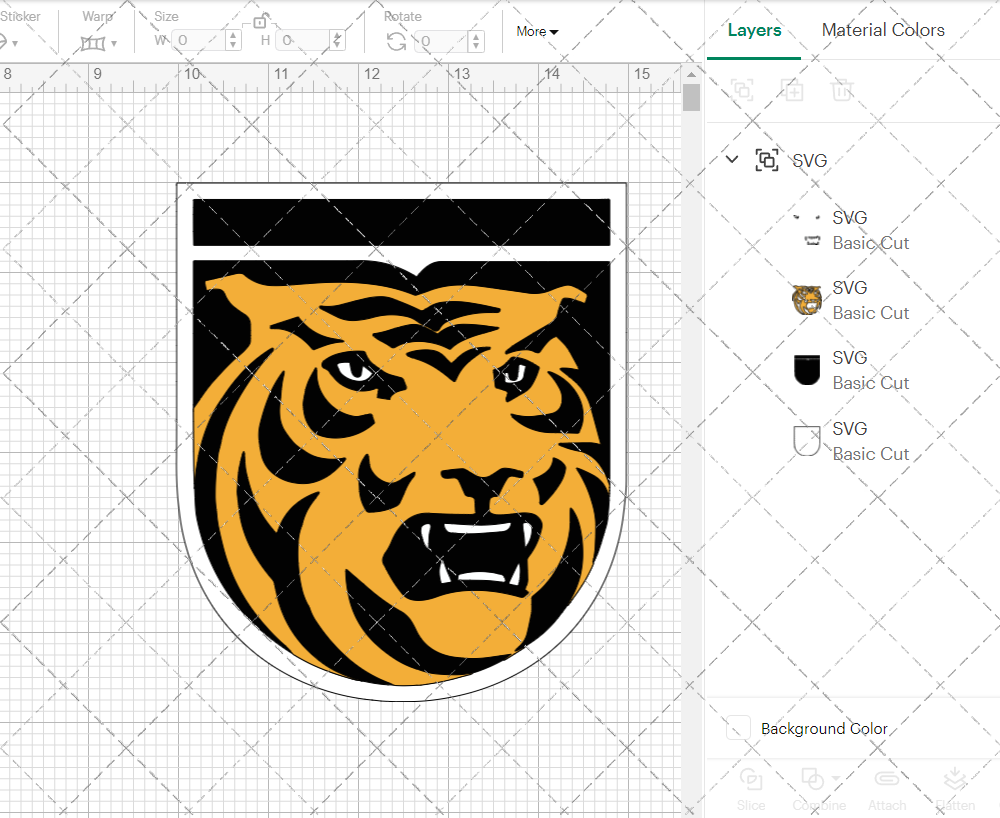The height and width of the screenshot is (818, 1000).
Task: Click the Slice button
Action: coord(751,789)
